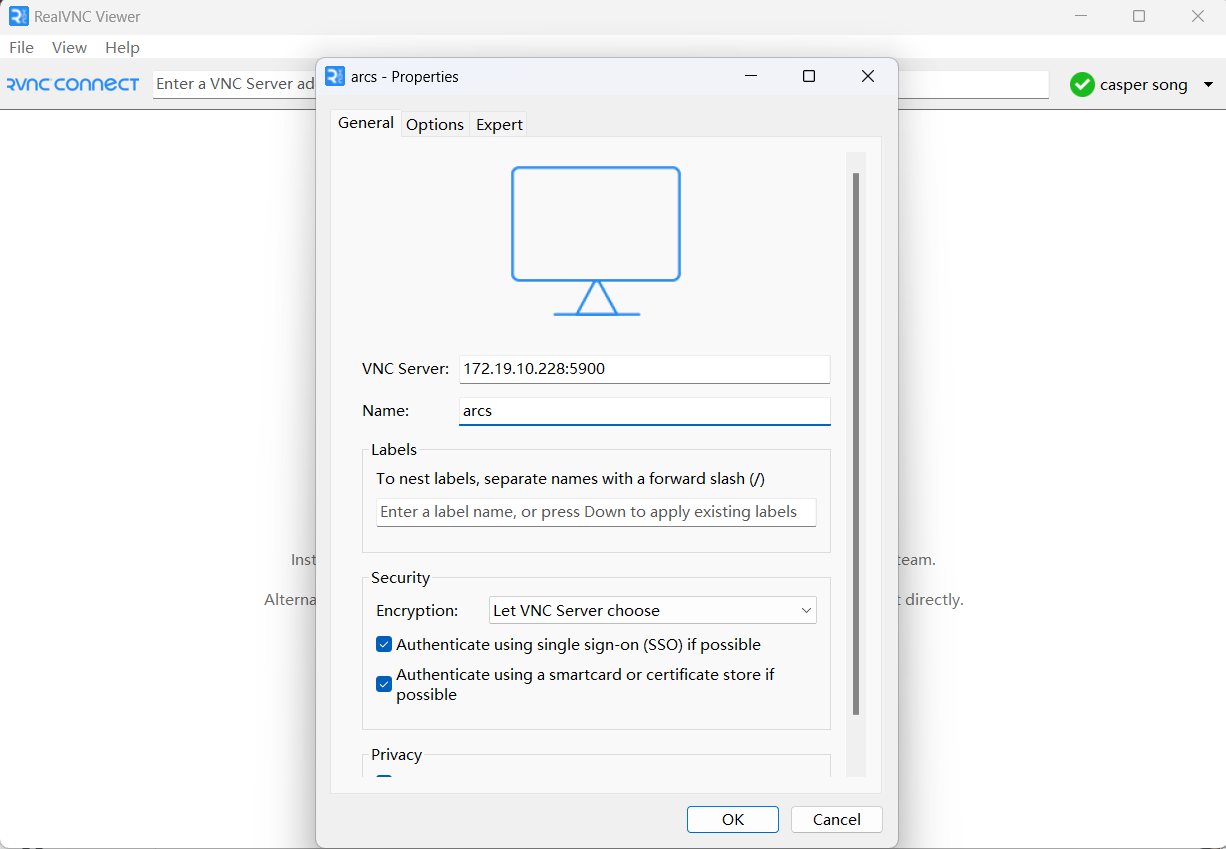
Task: Click the blue computer monitor illustration
Action: click(596, 241)
